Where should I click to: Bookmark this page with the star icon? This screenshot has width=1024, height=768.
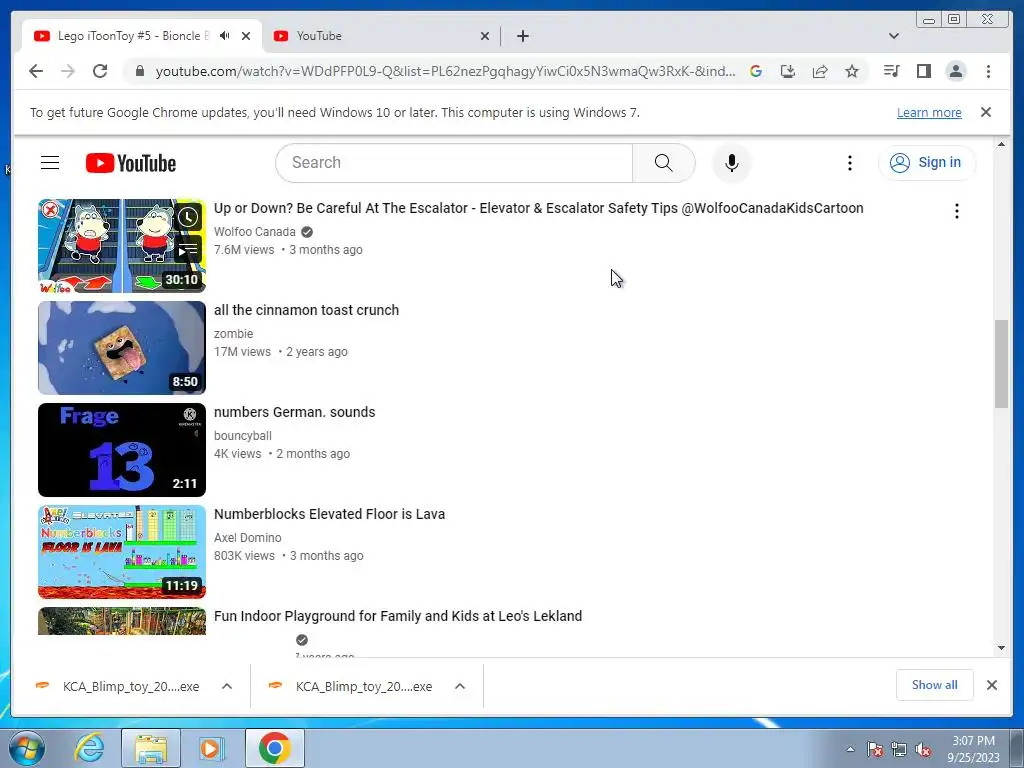852,71
